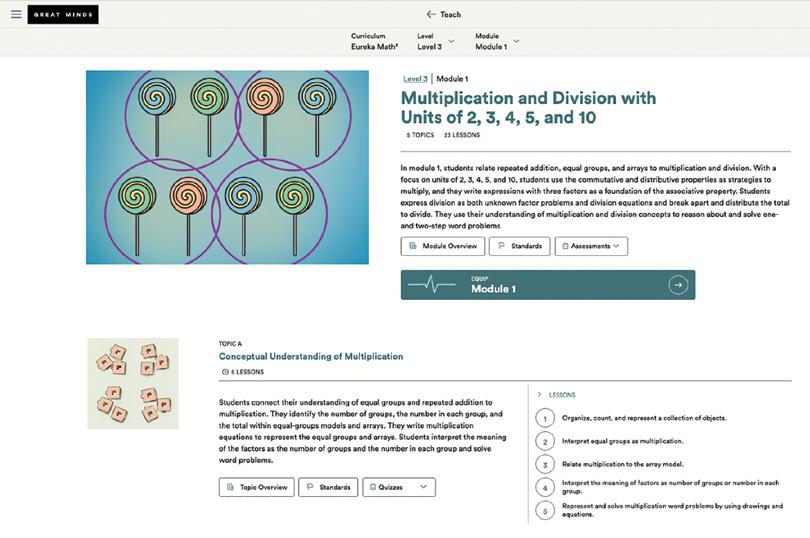Click flag icon on module Standards
810x538 pixels.
pyautogui.click(x=501, y=246)
